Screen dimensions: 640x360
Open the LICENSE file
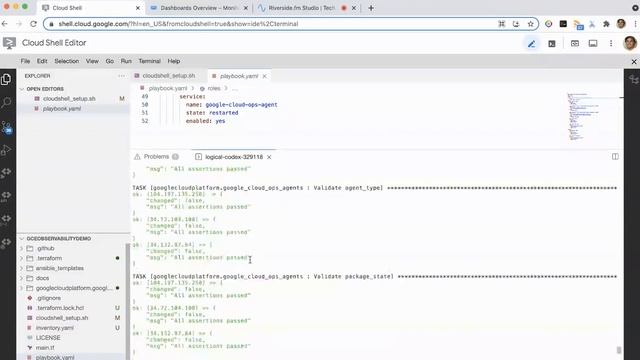(48, 338)
